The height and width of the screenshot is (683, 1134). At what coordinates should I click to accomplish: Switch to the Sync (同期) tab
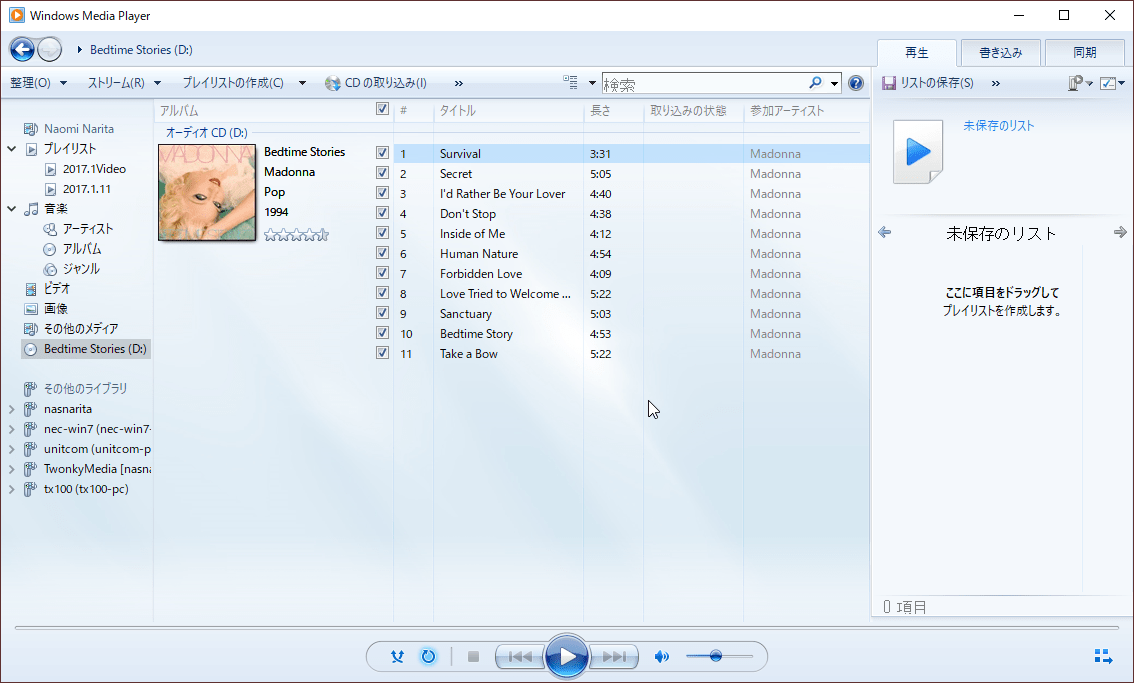point(1085,53)
